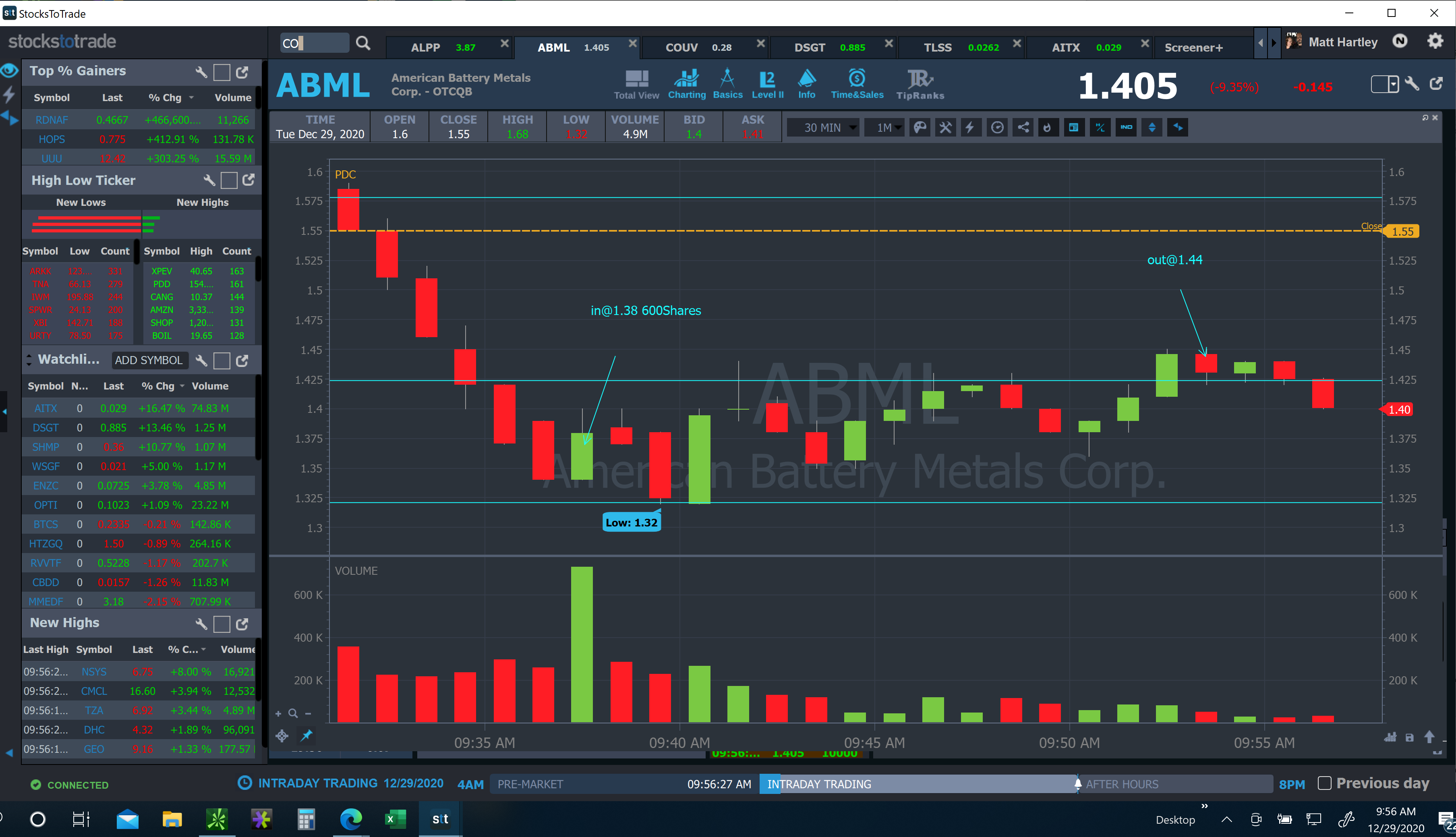Screen dimensions: 1456x837
Task: Toggle the IND indicators button
Action: [1126, 128]
